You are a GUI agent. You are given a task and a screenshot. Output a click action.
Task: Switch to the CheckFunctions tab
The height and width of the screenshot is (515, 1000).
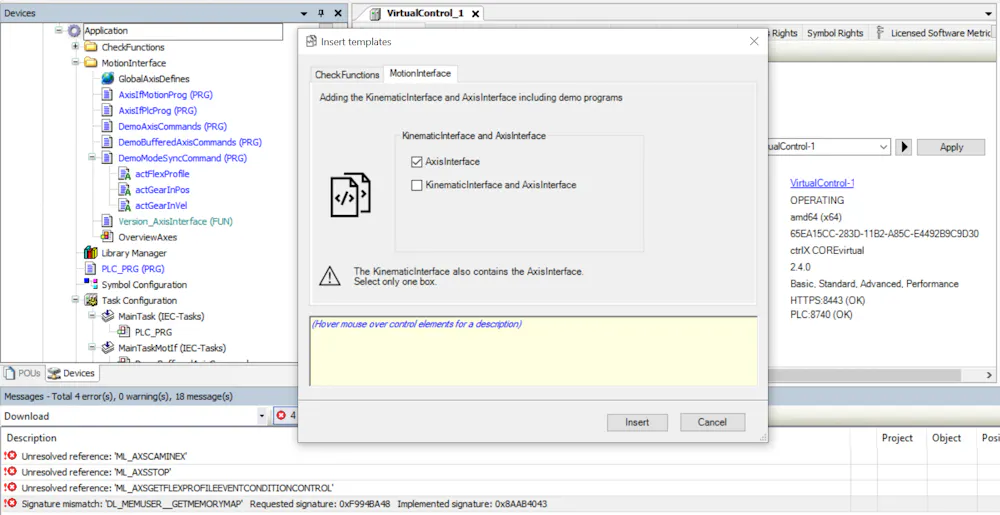tap(348, 75)
